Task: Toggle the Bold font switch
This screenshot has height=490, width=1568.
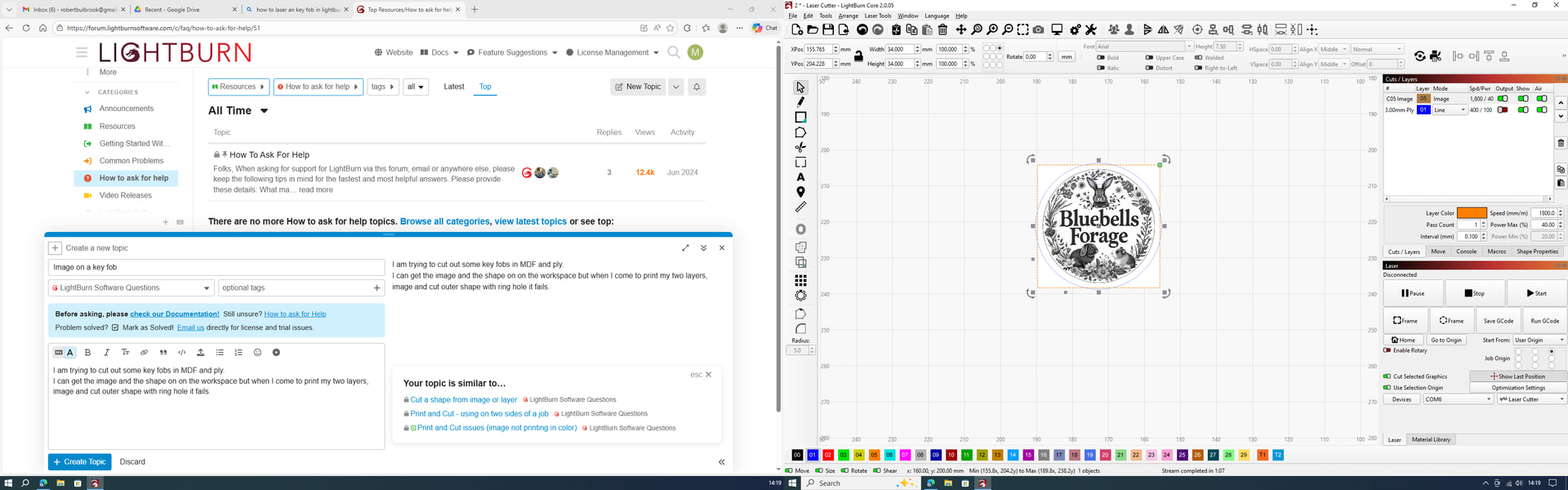Action: [x=1101, y=58]
